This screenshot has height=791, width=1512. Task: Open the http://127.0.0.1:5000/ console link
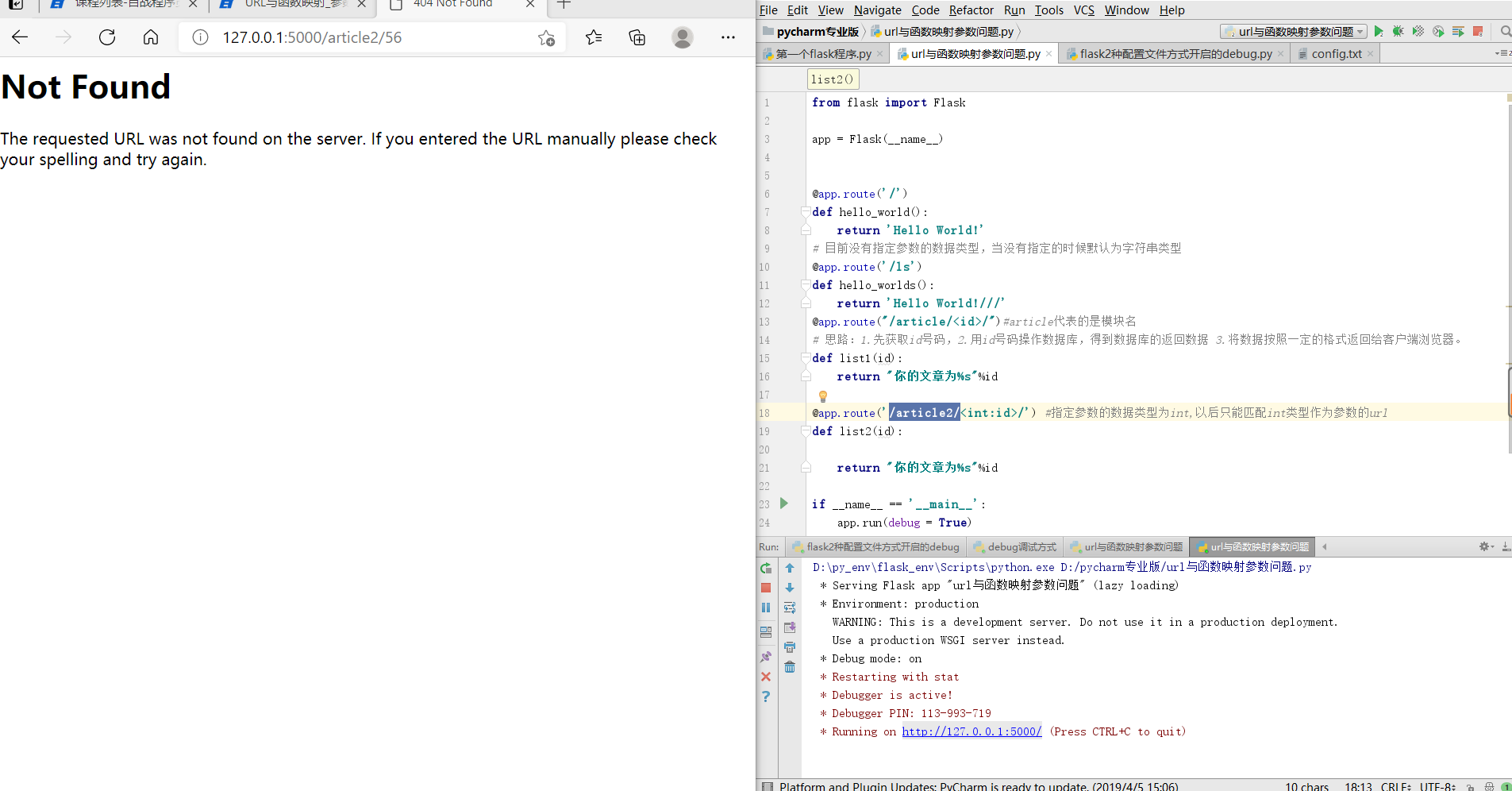[971, 731]
